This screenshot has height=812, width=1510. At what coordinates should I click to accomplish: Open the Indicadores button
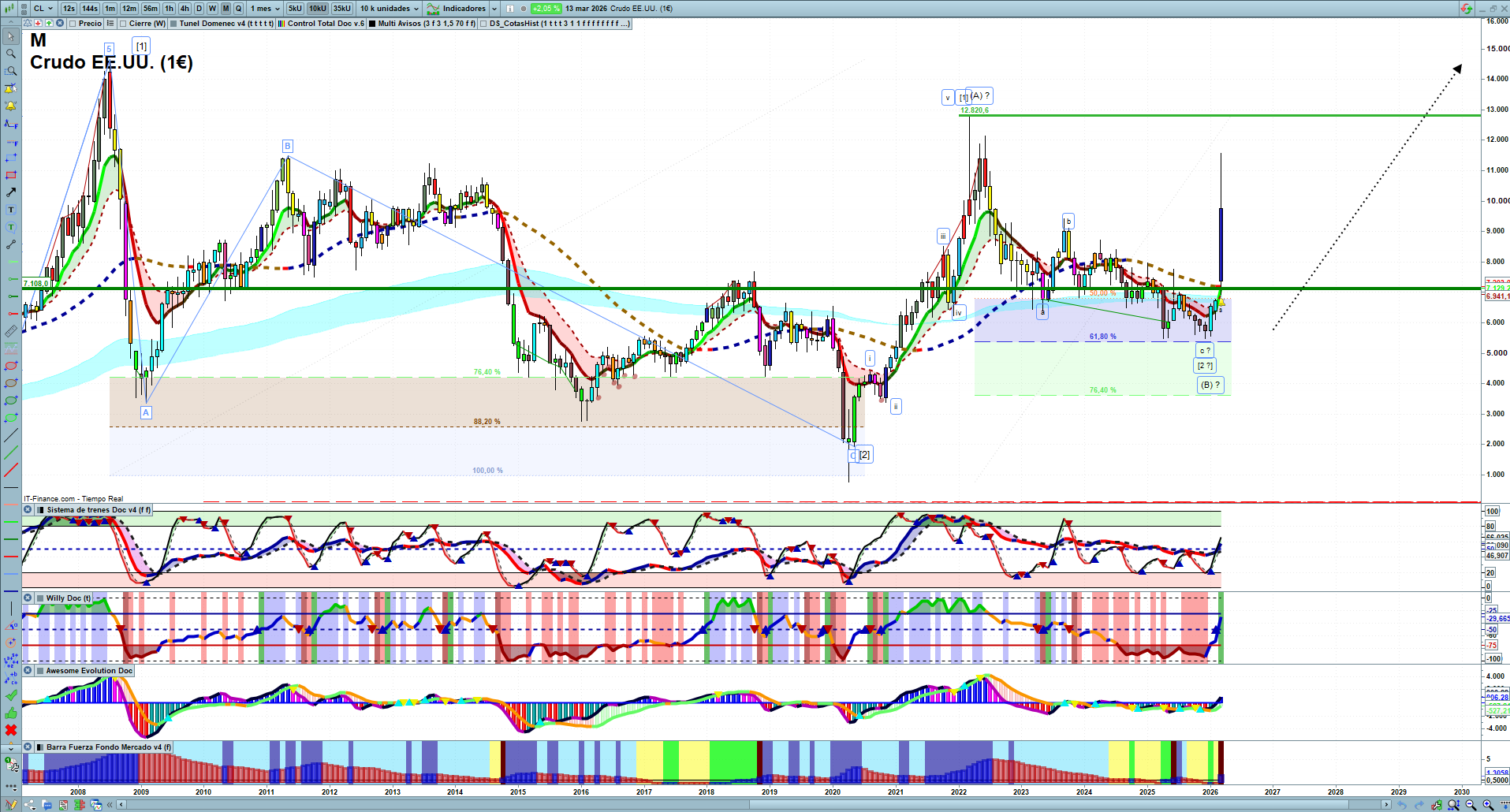click(457, 9)
